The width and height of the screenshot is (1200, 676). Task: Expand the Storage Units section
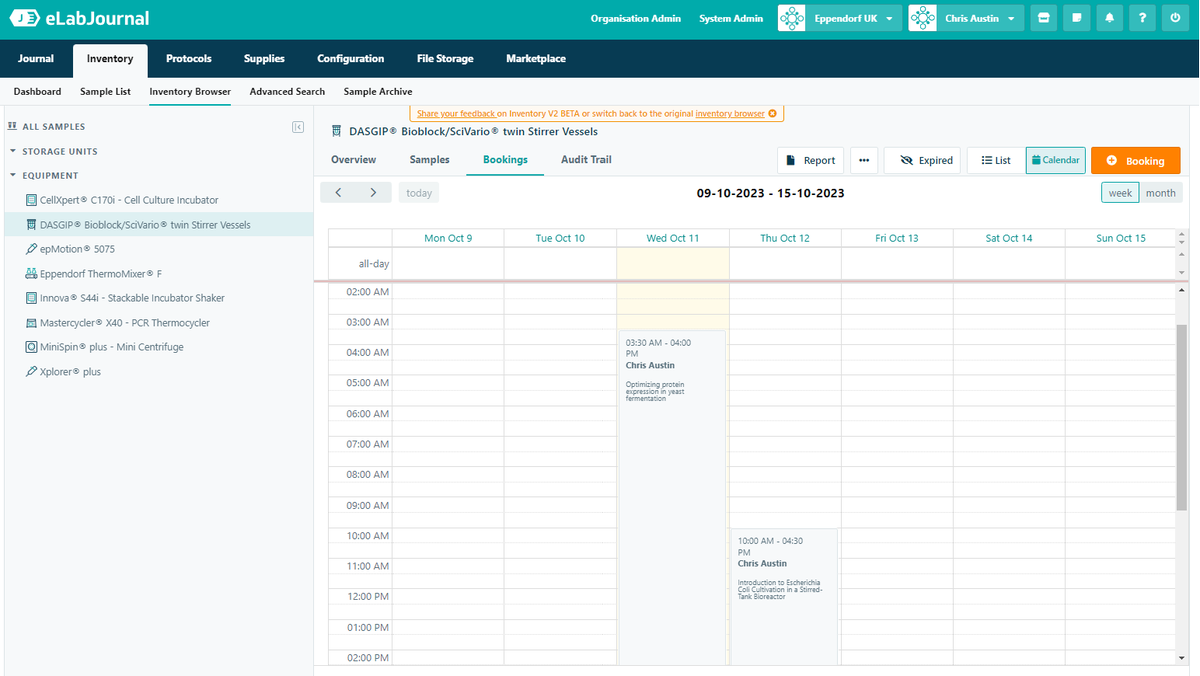[x=61, y=151]
